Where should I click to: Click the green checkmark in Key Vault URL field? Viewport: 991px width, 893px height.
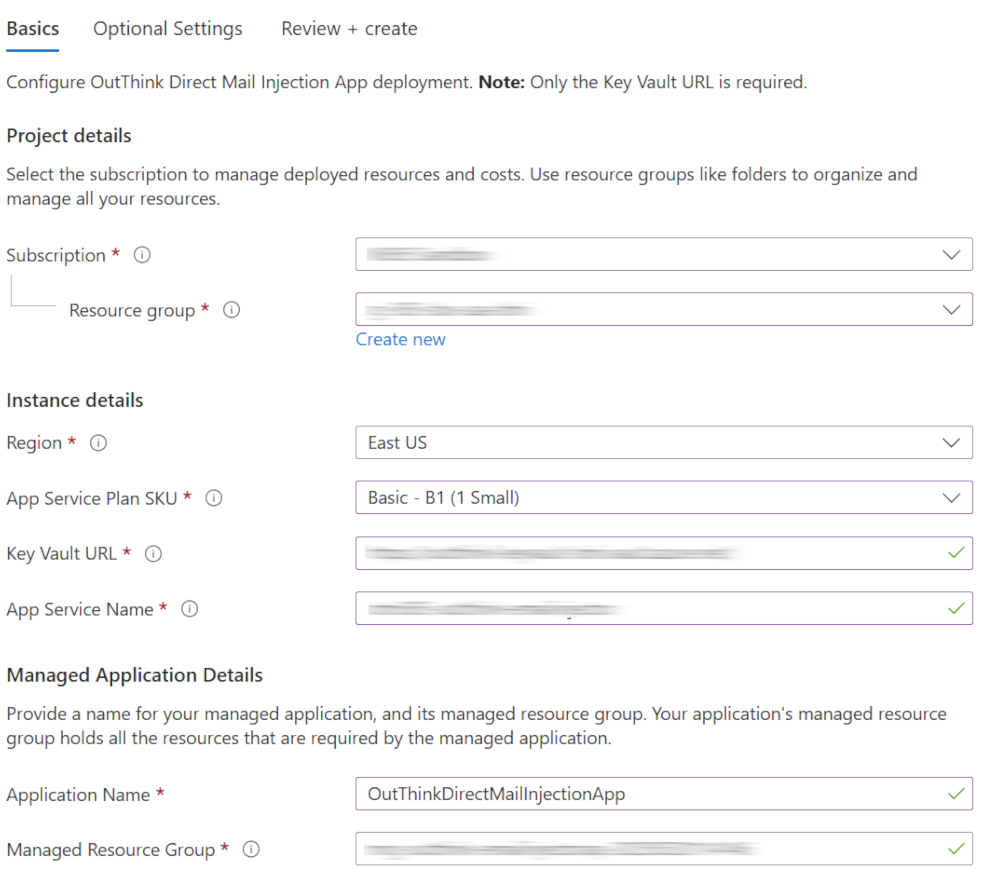[956, 552]
